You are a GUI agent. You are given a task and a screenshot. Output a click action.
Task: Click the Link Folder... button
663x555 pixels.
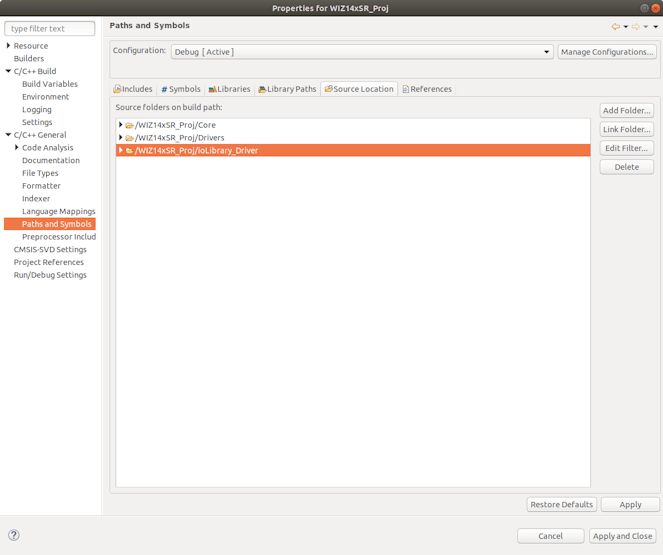pyautogui.click(x=627, y=129)
